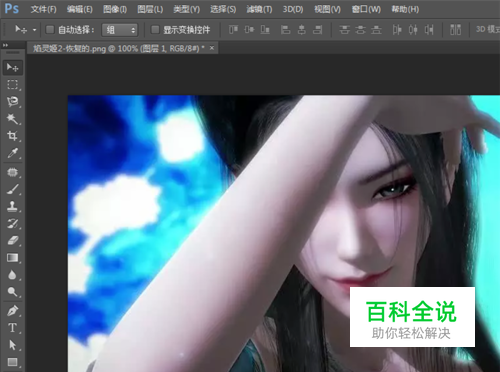The image size is (500, 372).
Task: Click align horizontal centers icon
Action: (302, 30)
